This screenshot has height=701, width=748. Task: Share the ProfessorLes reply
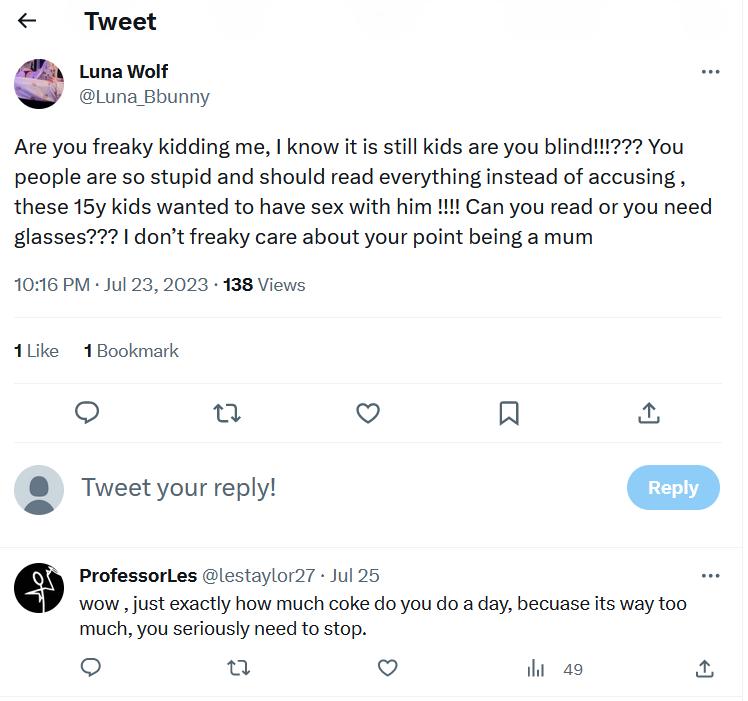coord(704,668)
